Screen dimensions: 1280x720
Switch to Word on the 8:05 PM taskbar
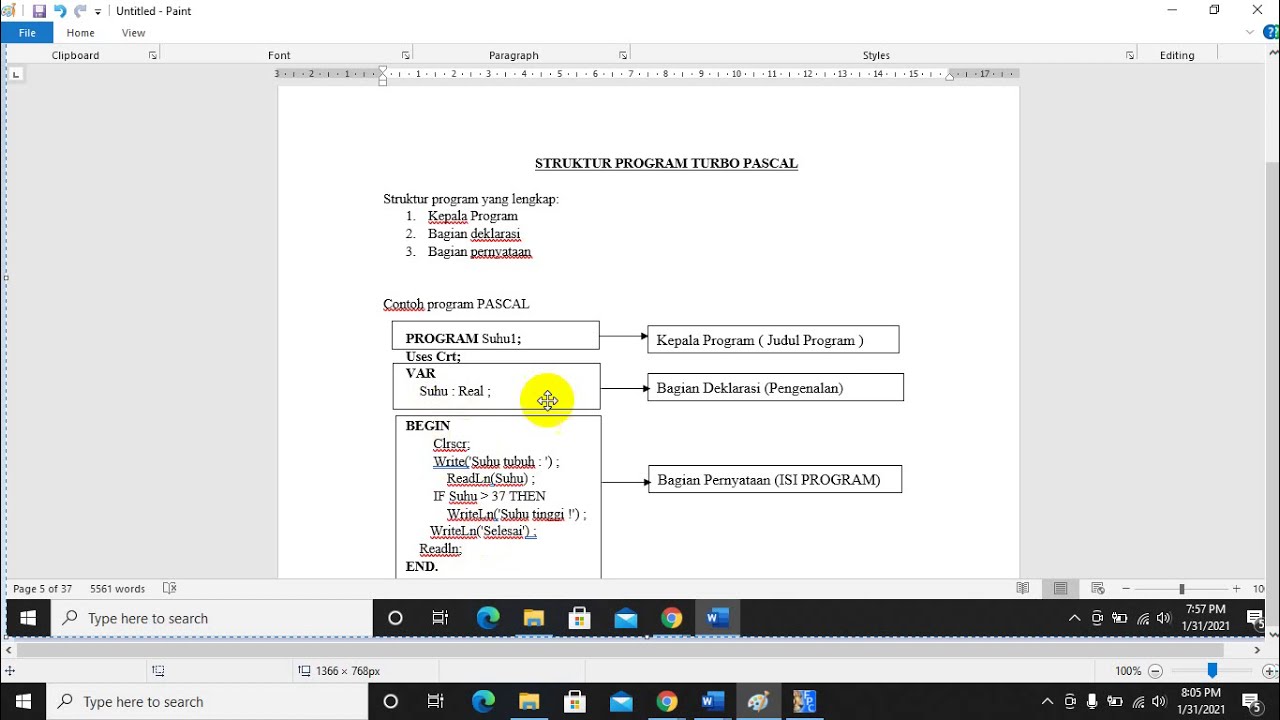712,701
